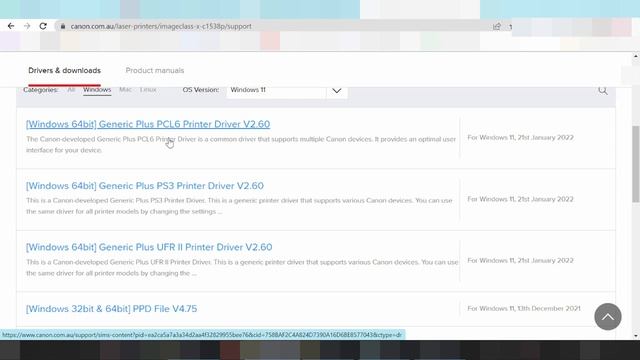
Task: Select the Mac category filter
Action: pyautogui.click(x=125, y=90)
